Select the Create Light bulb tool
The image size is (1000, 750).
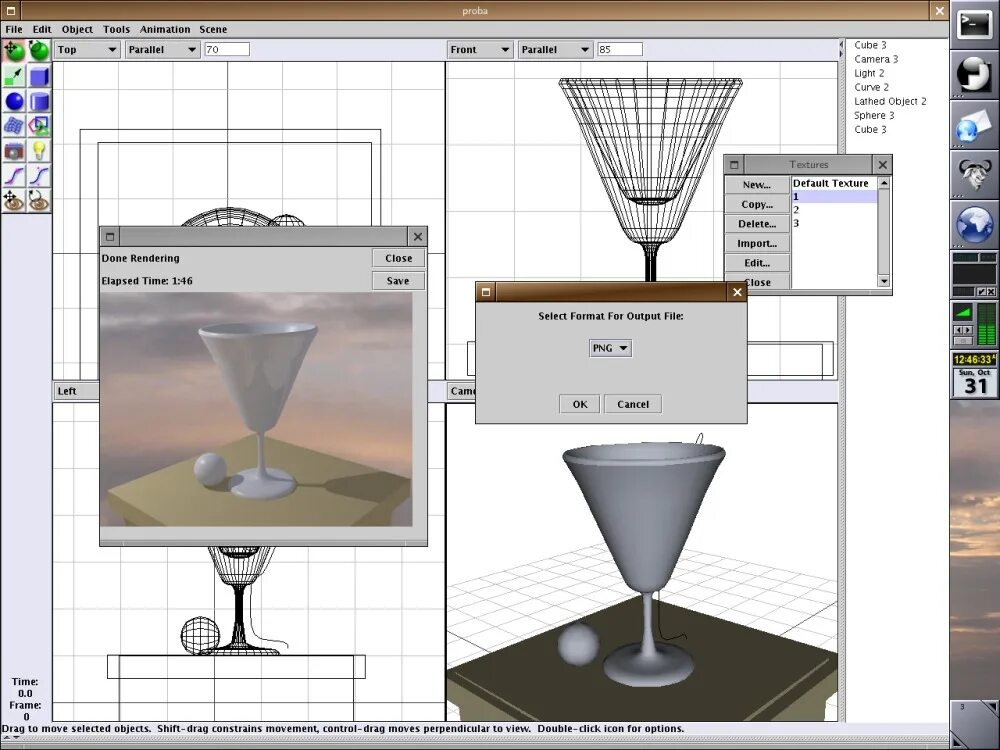pyautogui.click(x=39, y=151)
